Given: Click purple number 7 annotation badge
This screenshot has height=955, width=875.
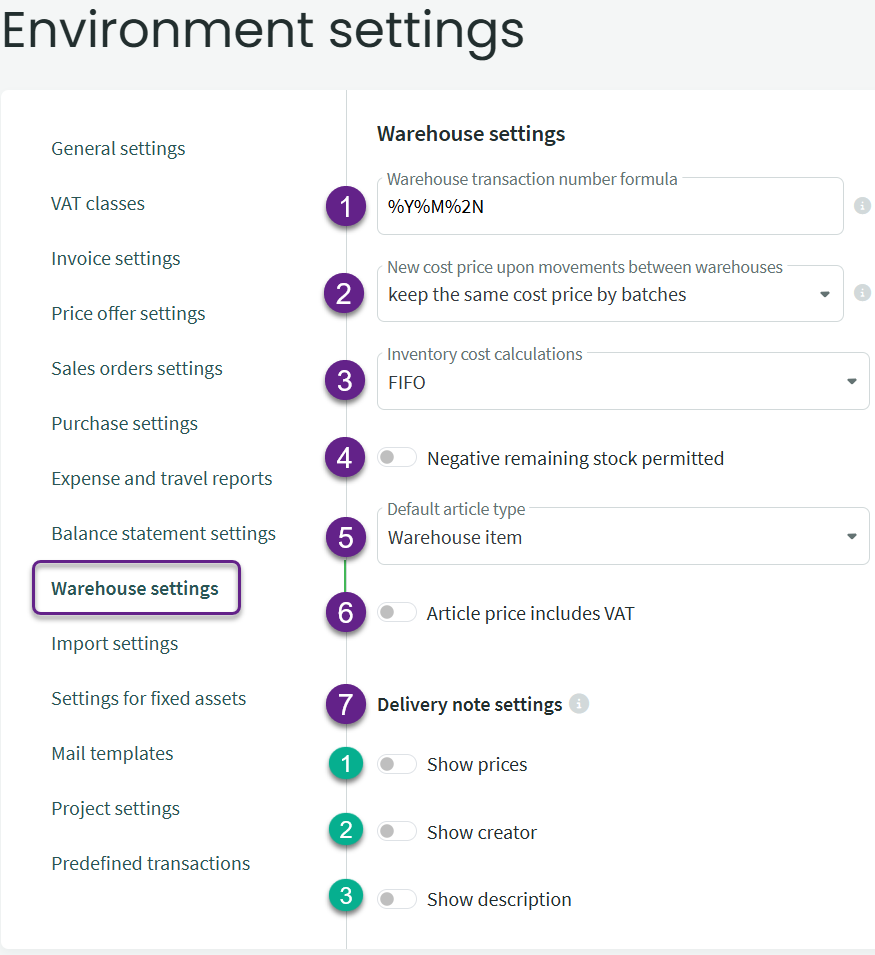Looking at the screenshot, I should 346,704.
